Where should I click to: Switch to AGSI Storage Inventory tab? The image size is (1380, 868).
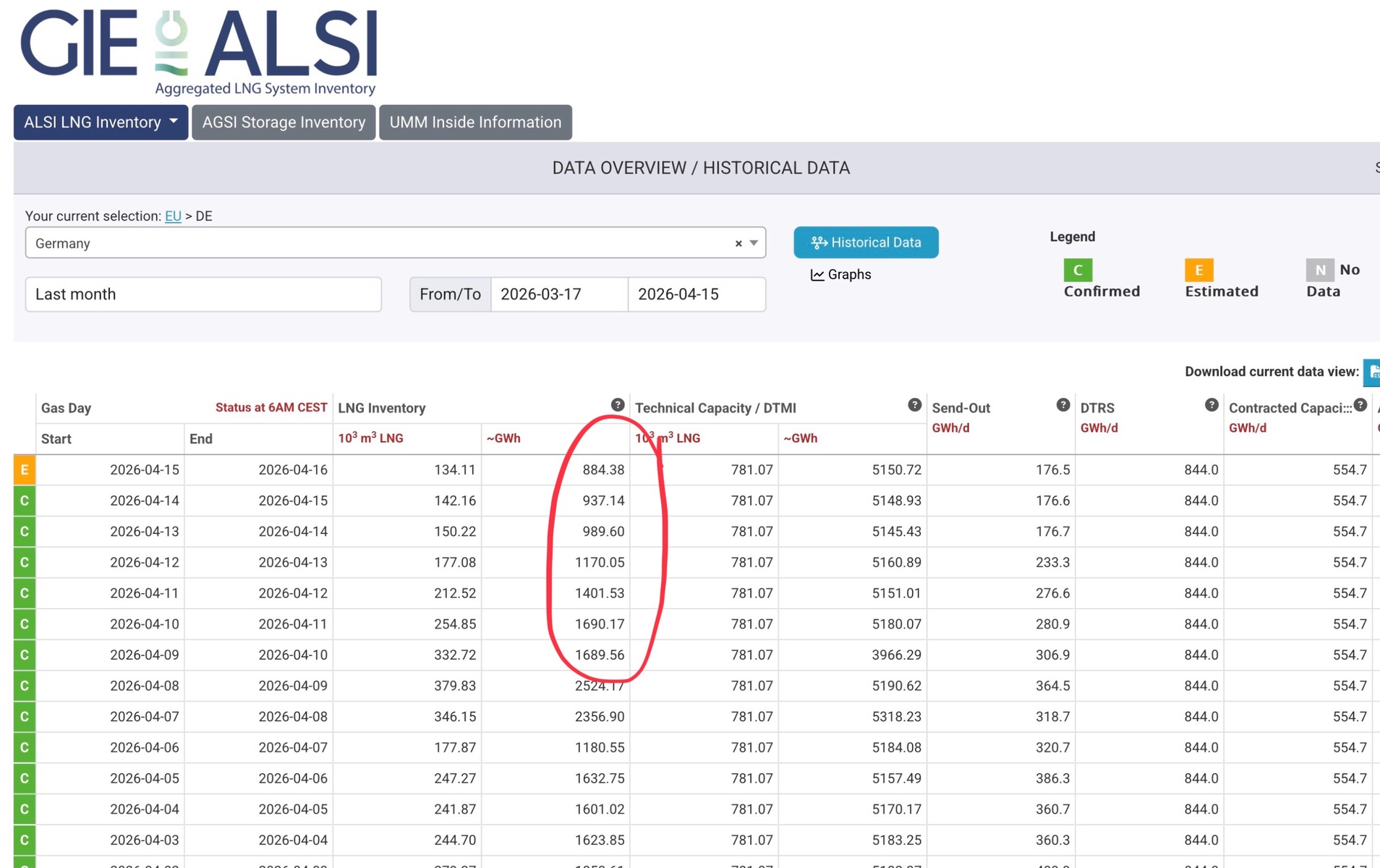pyautogui.click(x=284, y=122)
